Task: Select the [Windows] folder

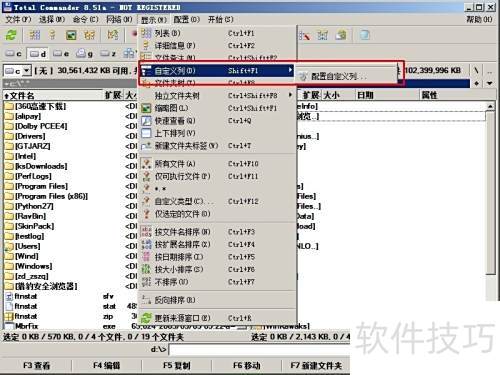Action: (x=29, y=266)
